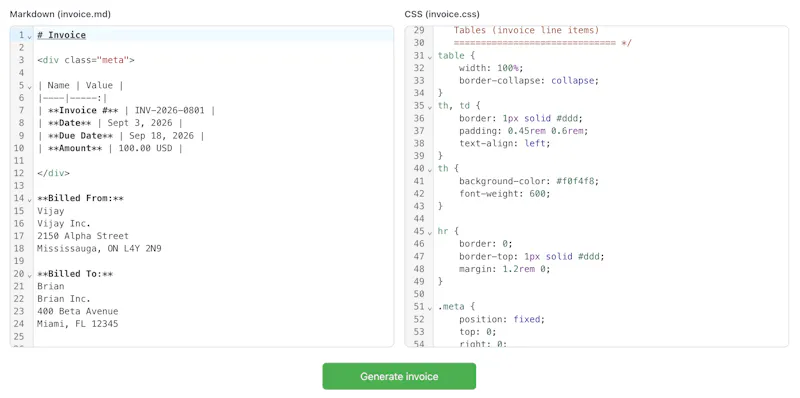Click the 'Sept 3, 2026' date value
The image size is (800, 398).
(140, 123)
